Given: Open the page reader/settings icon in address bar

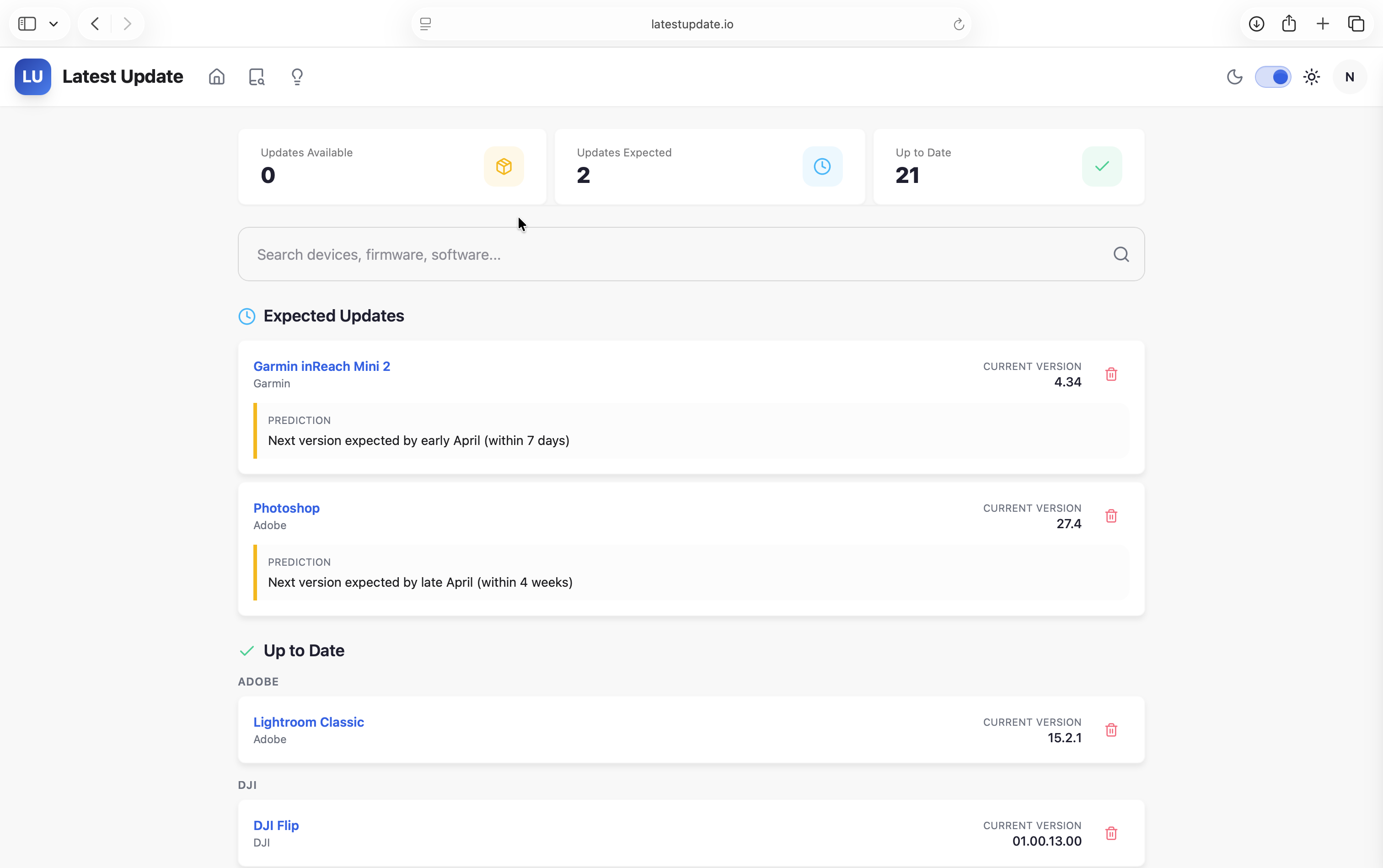Looking at the screenshot, I should 425,23.
